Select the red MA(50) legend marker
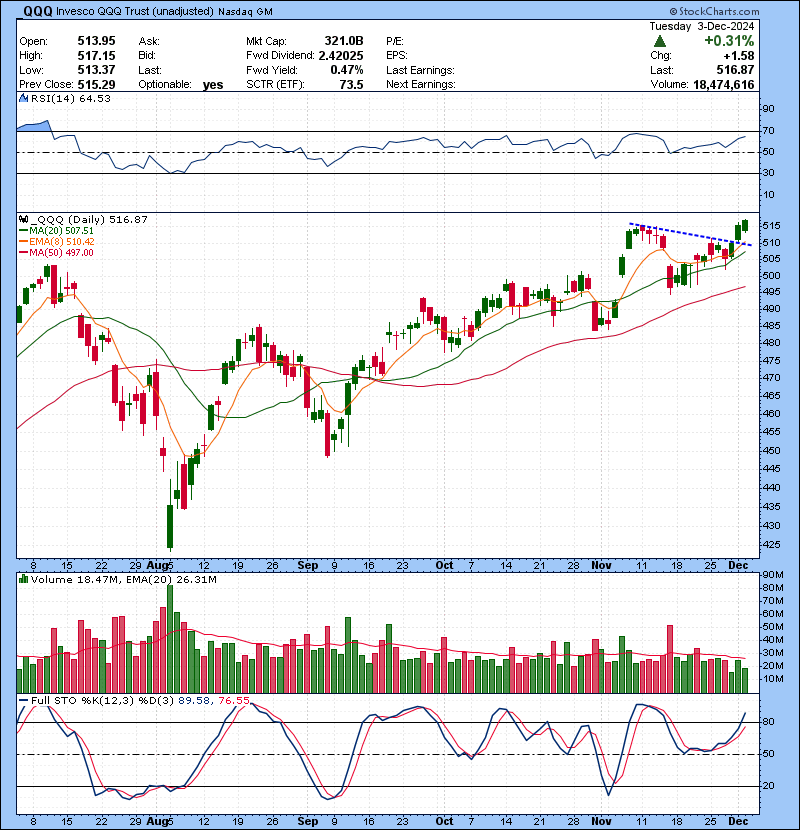This screenshot has height=830, width=800. click(22, 253)
